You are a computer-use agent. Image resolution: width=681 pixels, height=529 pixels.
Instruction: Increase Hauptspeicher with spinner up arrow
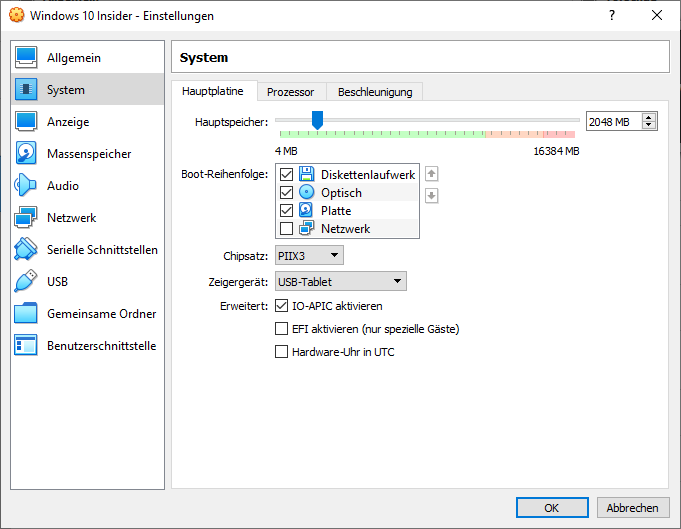tap(649, 117)
